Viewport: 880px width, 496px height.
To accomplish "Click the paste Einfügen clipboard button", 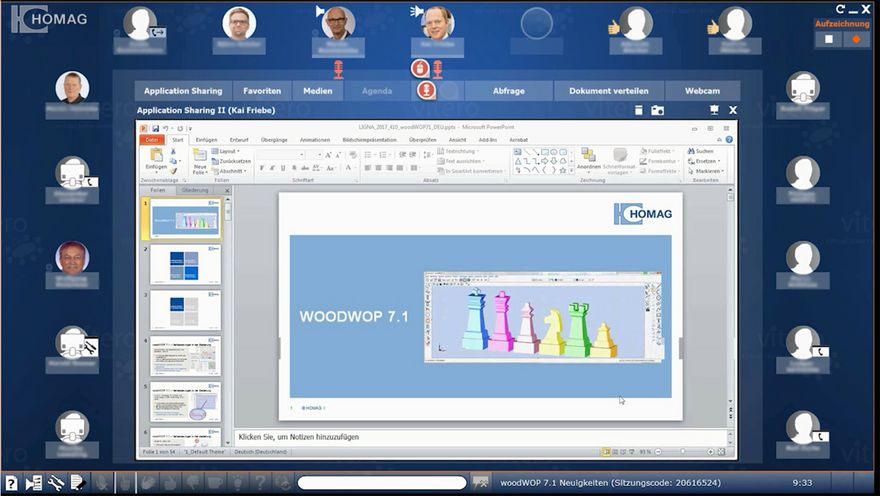I will [x=156, y=161].
